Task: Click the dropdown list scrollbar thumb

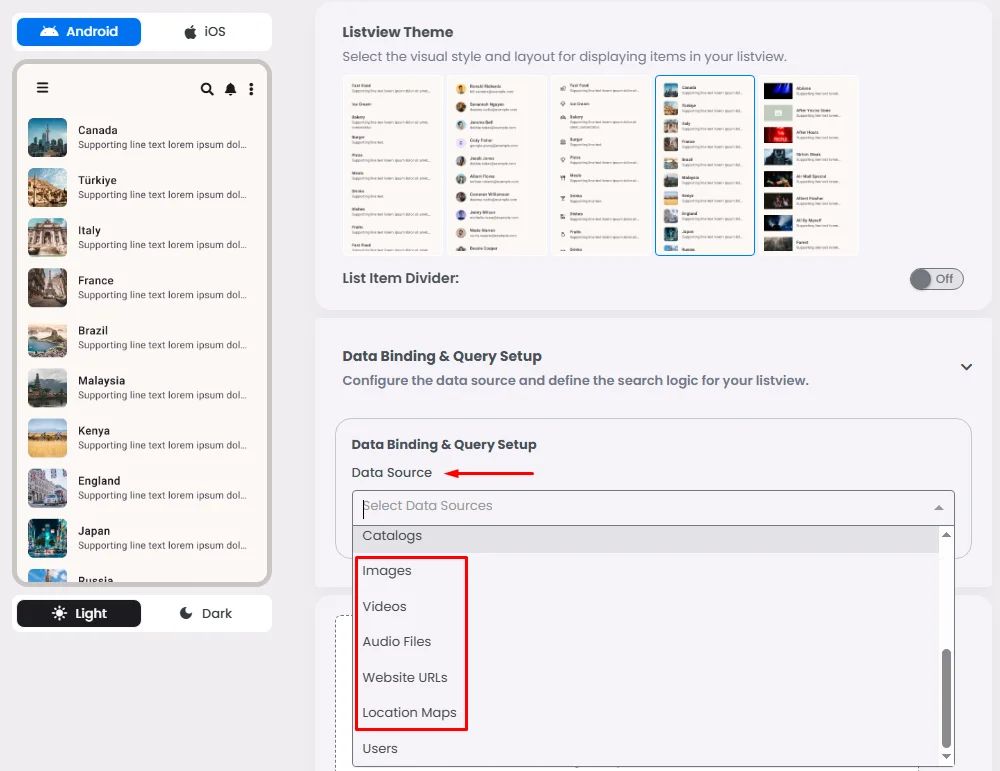Action: [x=946, y=698]
